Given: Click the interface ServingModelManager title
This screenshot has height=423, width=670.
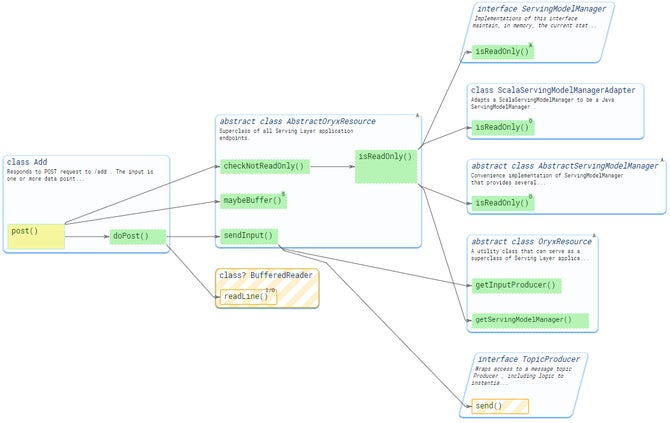Looking at the screenshot, I should pos(541,9).
